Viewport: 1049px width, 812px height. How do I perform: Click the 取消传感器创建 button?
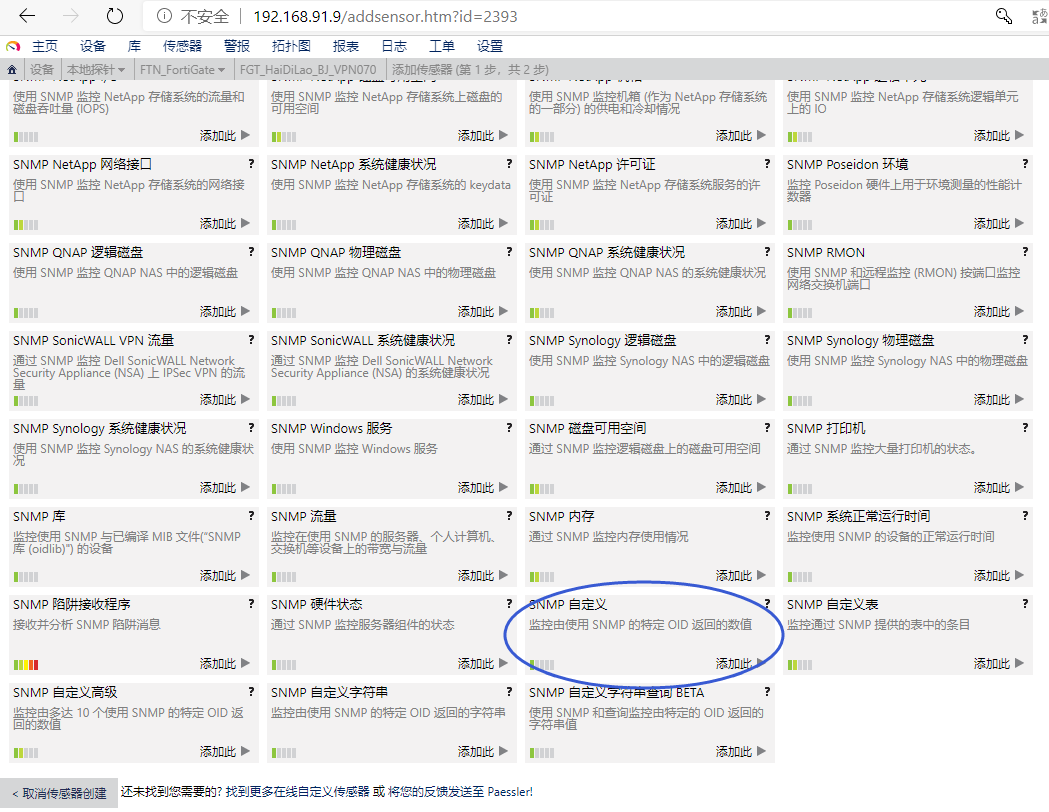pos(58,793)
